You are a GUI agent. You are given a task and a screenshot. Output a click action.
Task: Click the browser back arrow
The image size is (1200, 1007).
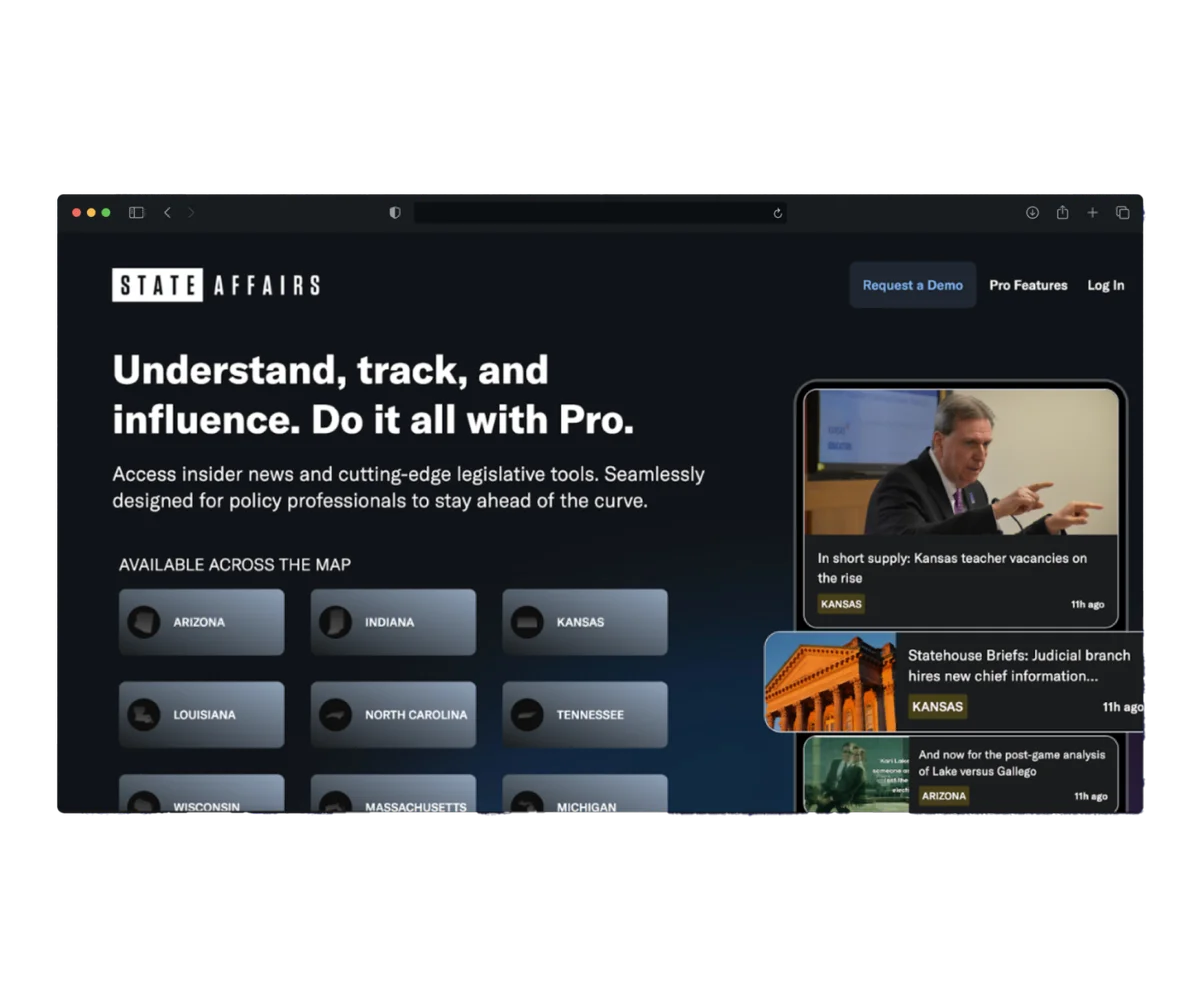(167, 213)
